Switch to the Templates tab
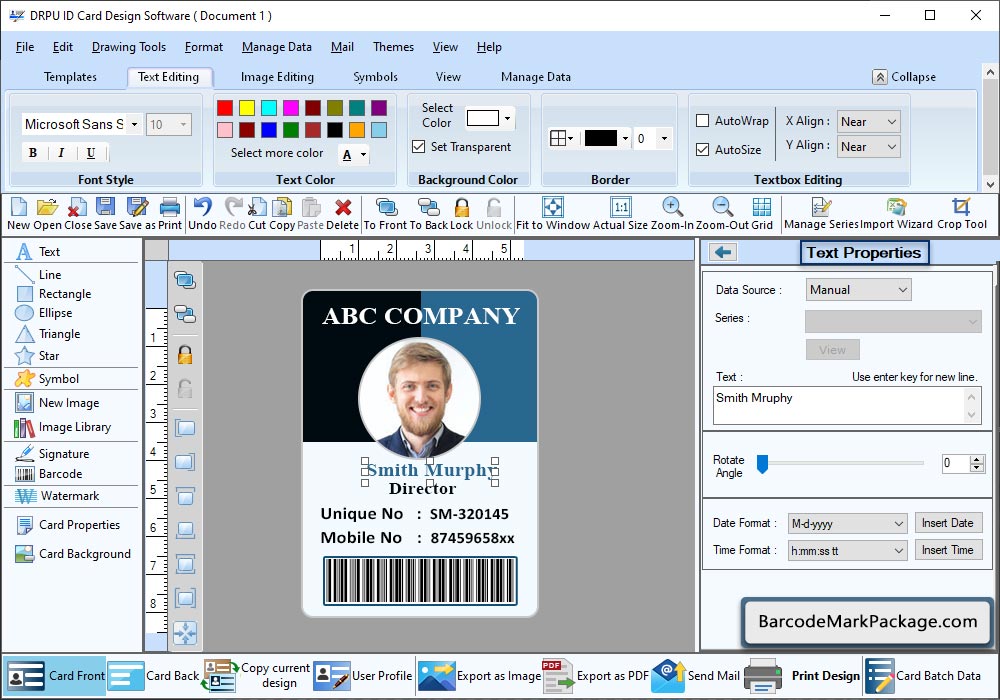 70,77
